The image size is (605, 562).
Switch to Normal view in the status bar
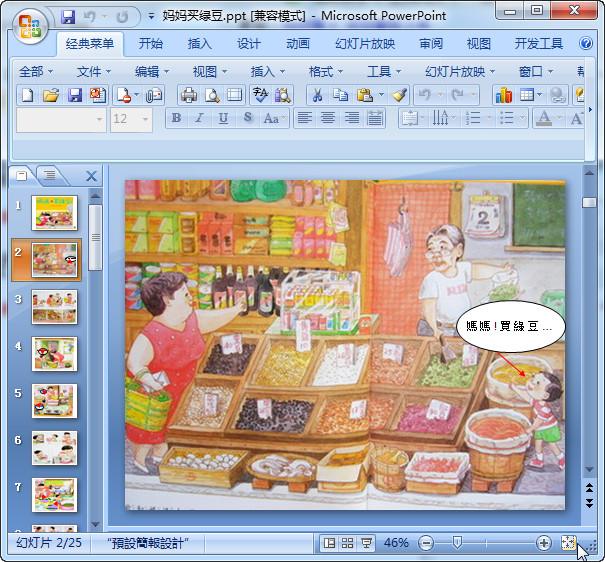click(x=330, y=543)
